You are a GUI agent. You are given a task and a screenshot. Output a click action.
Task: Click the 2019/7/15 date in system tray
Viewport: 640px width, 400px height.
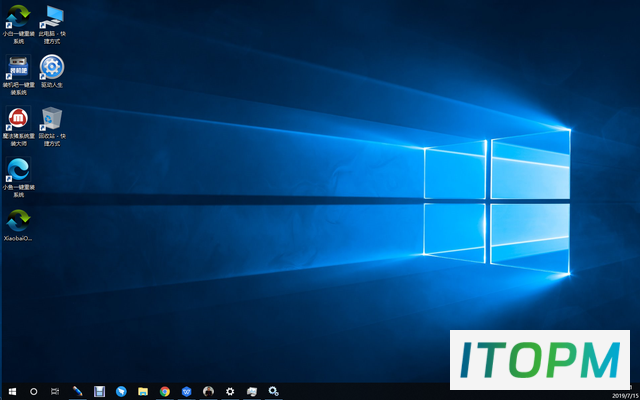coord(625,396)
